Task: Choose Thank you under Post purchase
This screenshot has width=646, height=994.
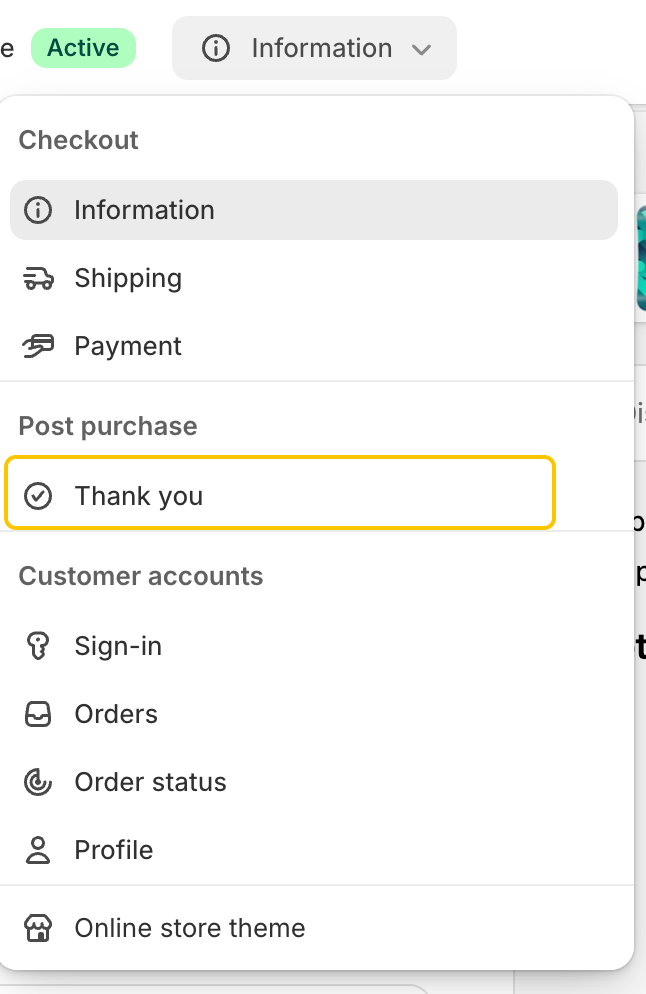Action: [x=280, y=492]
